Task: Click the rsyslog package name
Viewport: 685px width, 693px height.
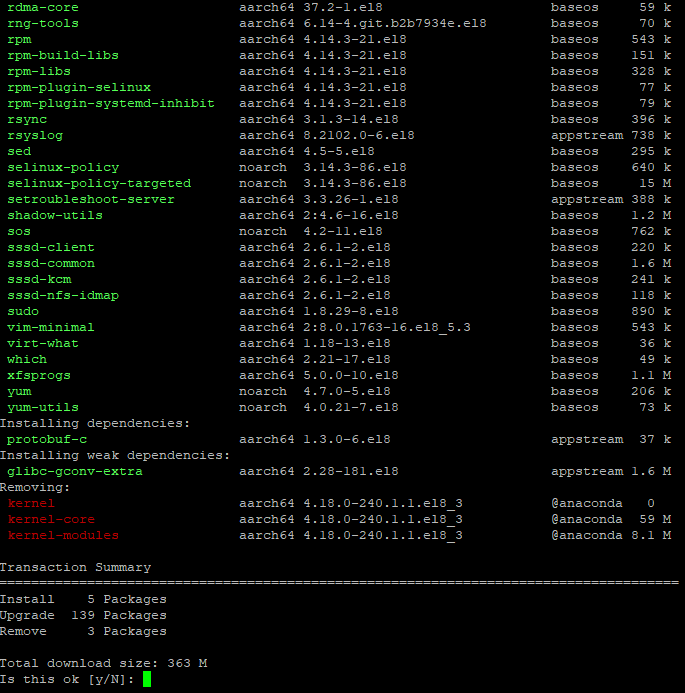Action: (x=35, y=135)
